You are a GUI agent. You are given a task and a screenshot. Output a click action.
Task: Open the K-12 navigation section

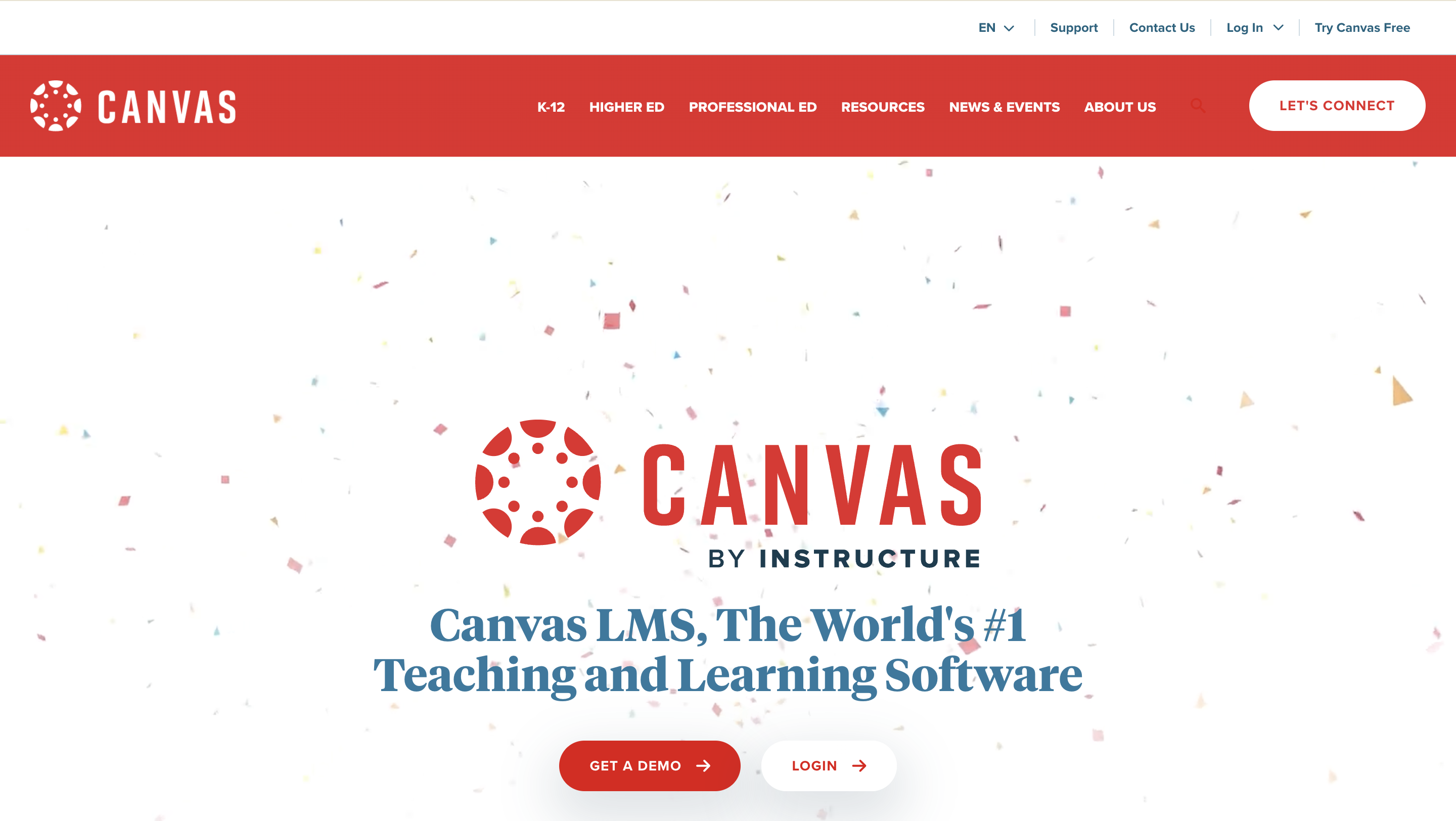[x=551, y=107]
